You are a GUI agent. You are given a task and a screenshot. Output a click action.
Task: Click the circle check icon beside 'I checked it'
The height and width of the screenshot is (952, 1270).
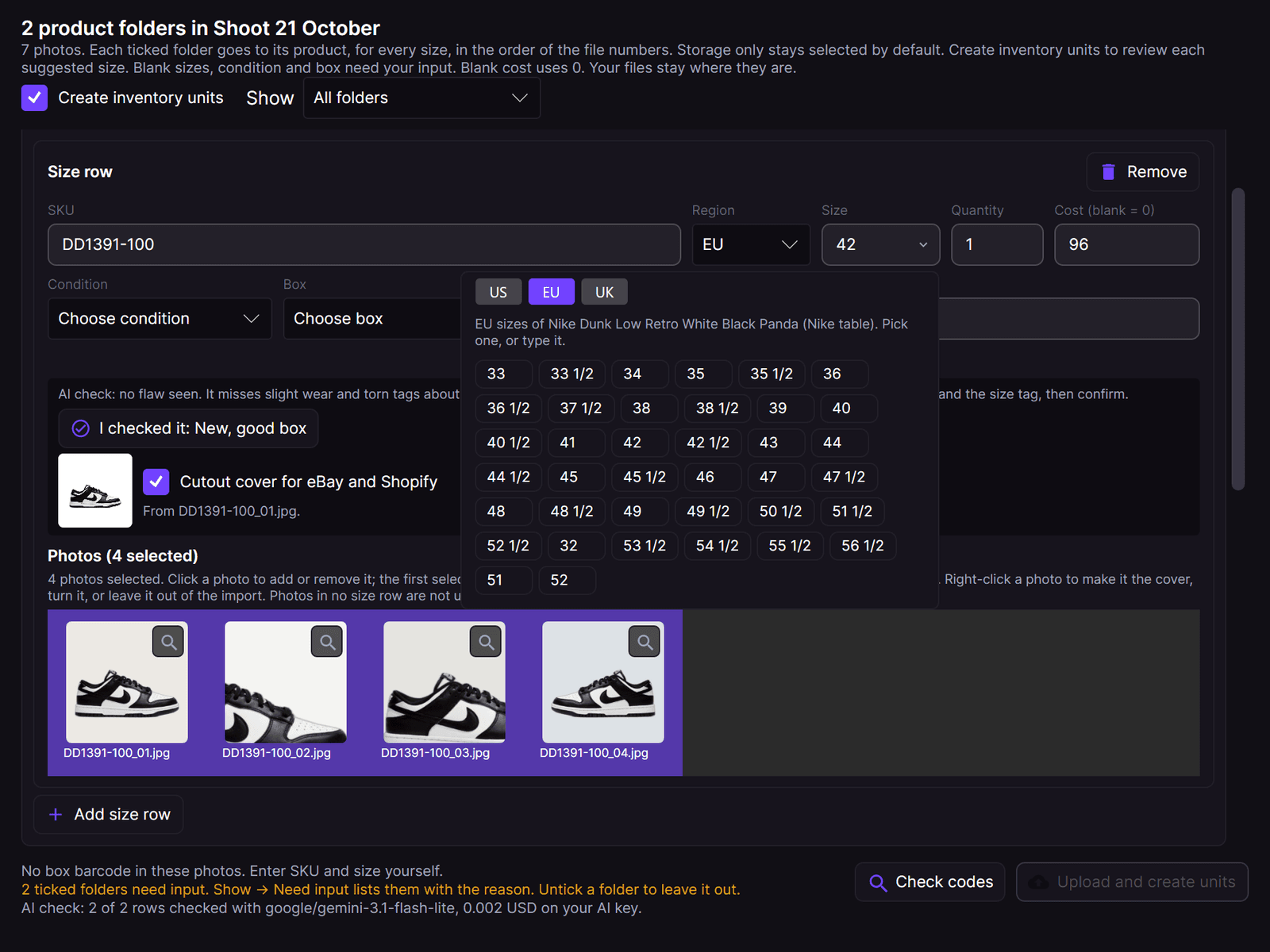(x=81, y=428)
